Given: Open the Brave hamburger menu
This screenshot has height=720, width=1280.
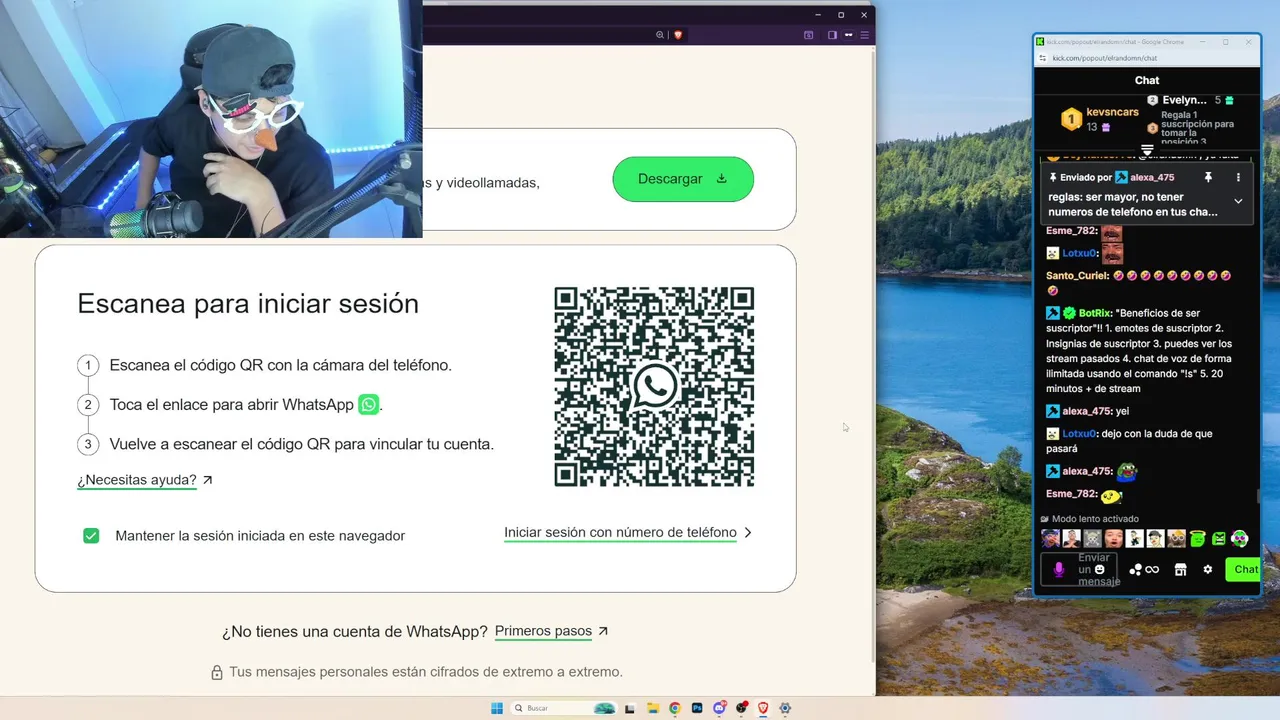Looking at the screenshot, I should point(865,35).
